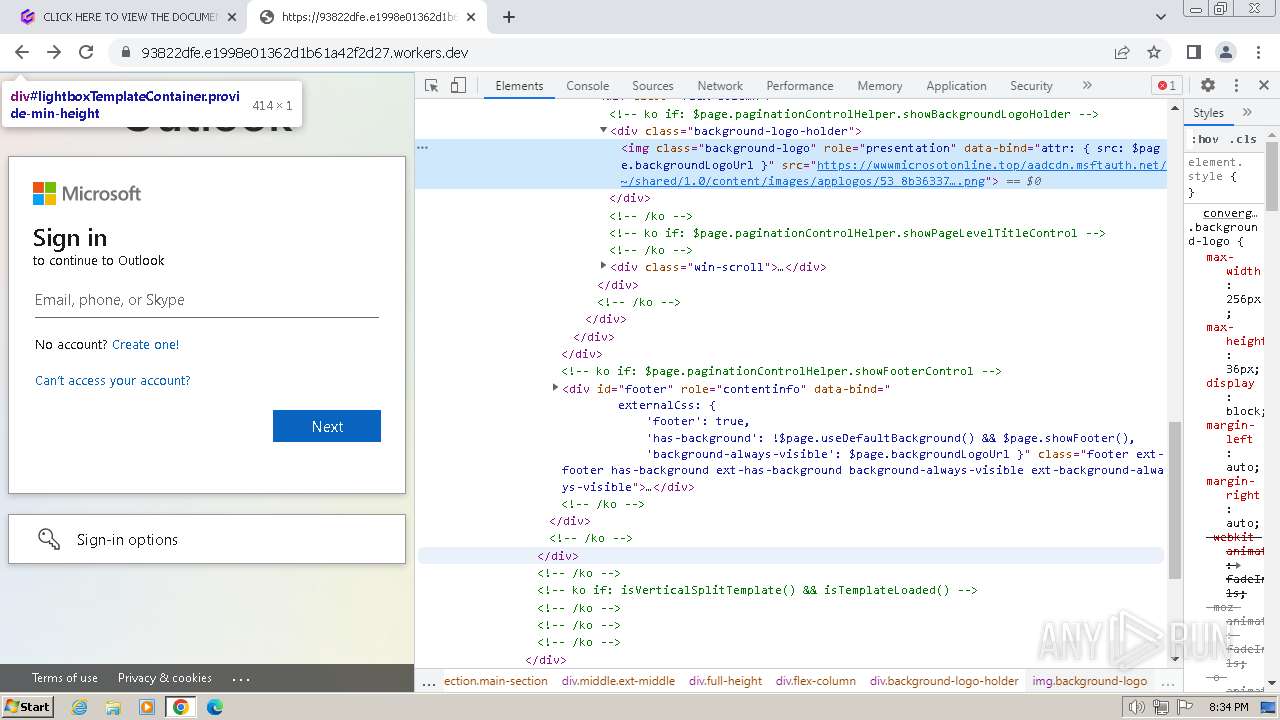1280x720 pixels.
Task: Open the Application tab
Action: [956, 86]
